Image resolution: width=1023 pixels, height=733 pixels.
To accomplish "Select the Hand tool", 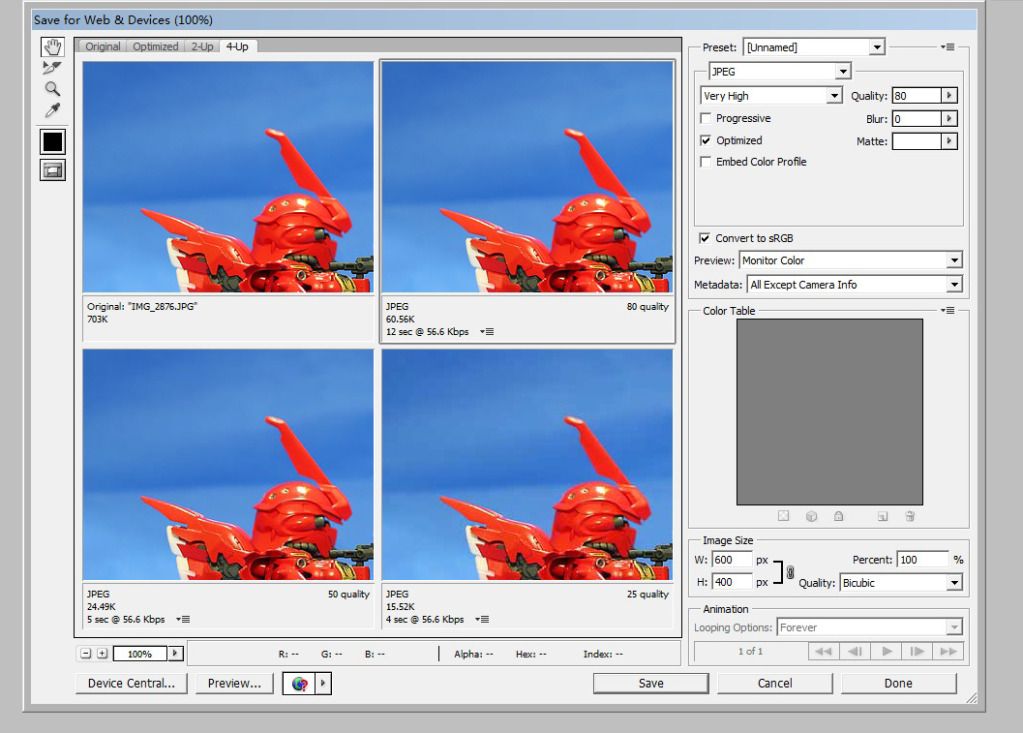I will pyautogui.click(x=53, y=47).
